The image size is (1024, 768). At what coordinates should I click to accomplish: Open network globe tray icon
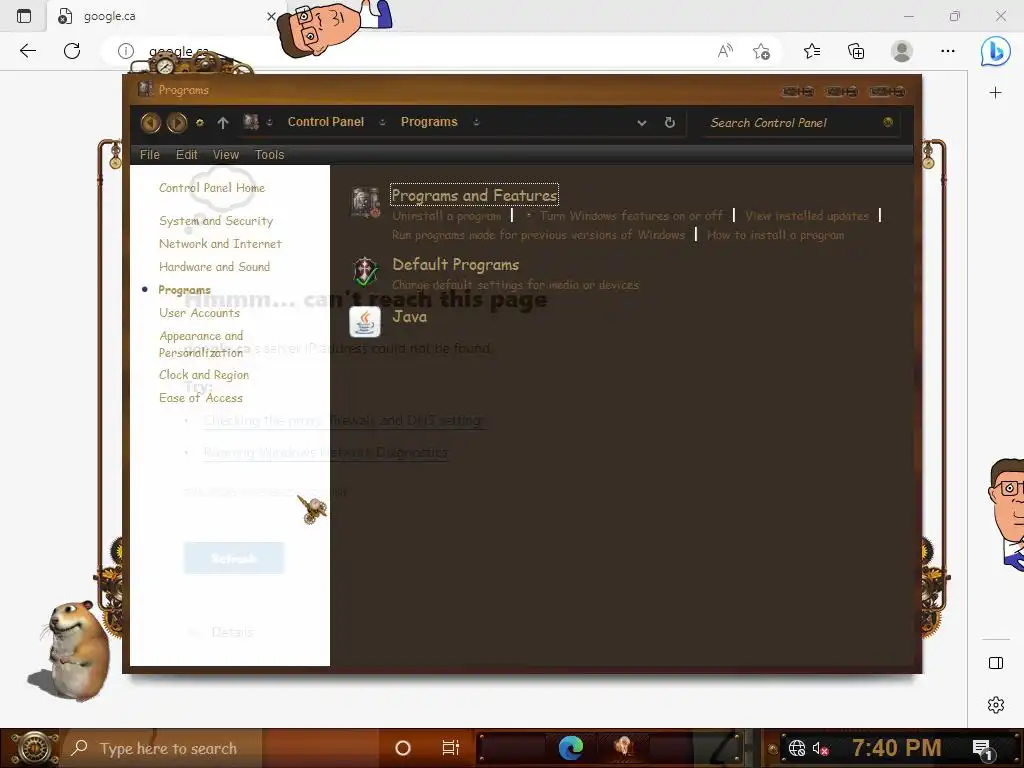pos(797,748)
